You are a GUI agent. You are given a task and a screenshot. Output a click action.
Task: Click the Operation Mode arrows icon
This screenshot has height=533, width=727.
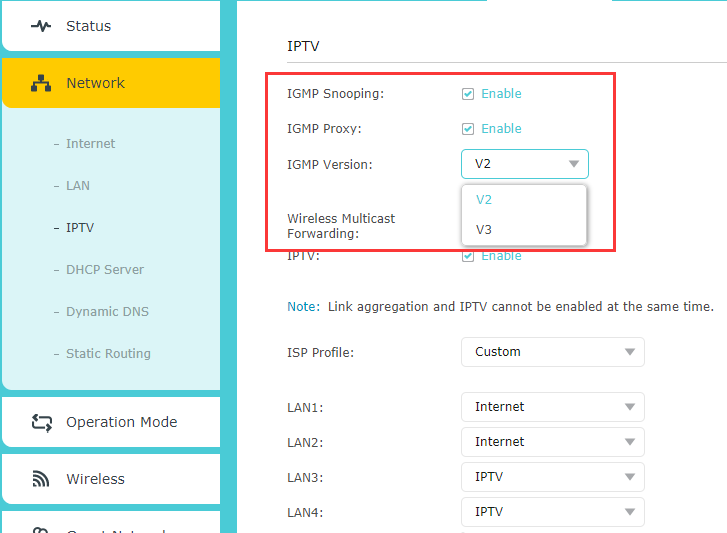(x=41, y=422)
